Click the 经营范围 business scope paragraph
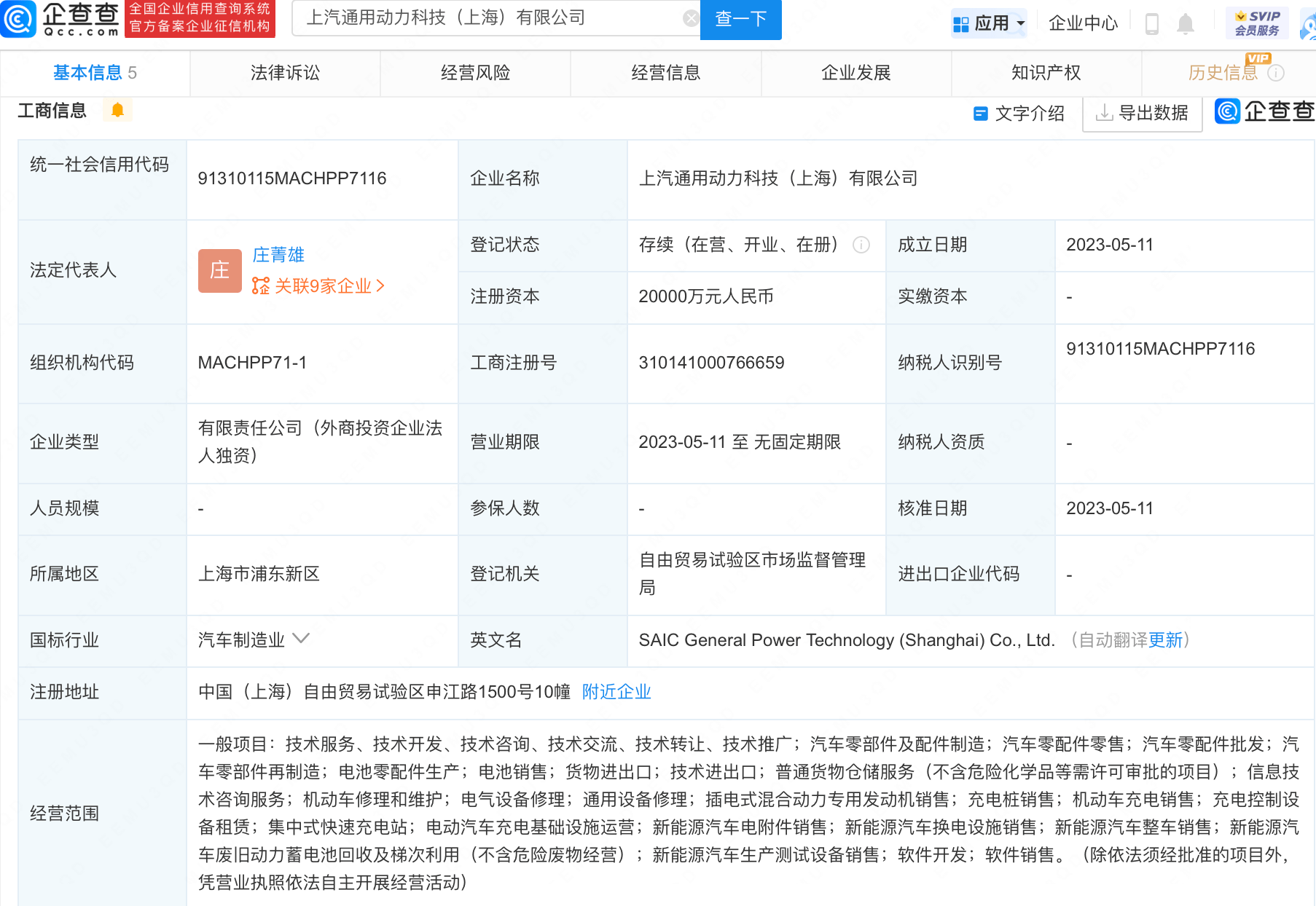This screenshot has width=1316, height=906. tap(748, 813)
